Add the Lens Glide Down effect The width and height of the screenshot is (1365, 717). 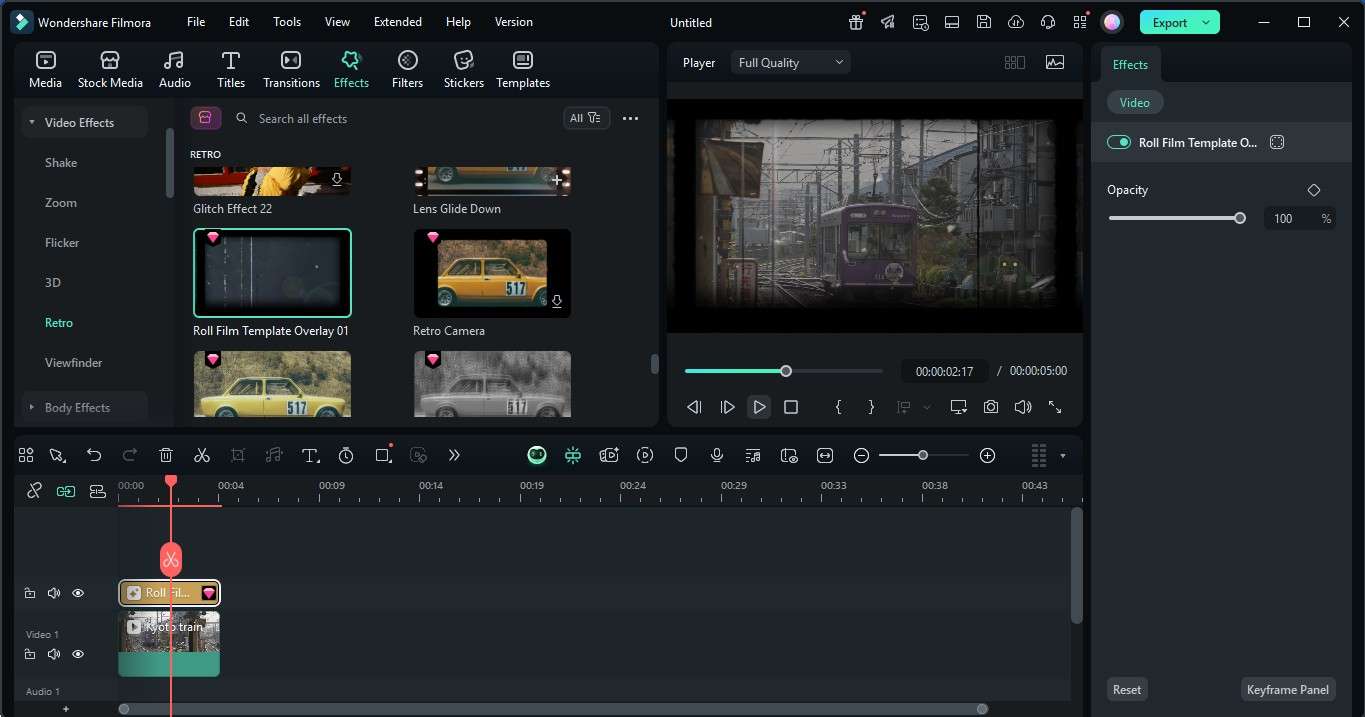pyautogui.click(x=557, y=180)
